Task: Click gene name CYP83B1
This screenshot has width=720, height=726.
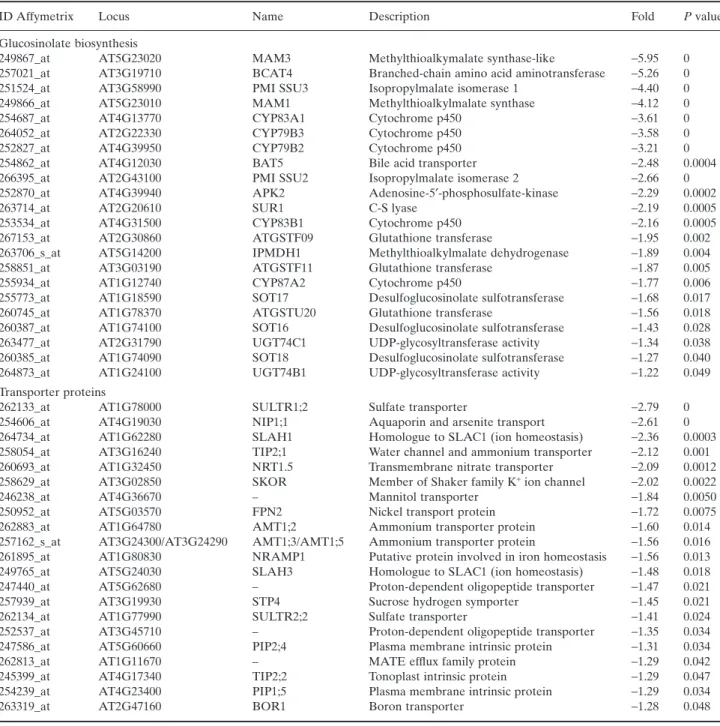Action: tap(278, 223)
